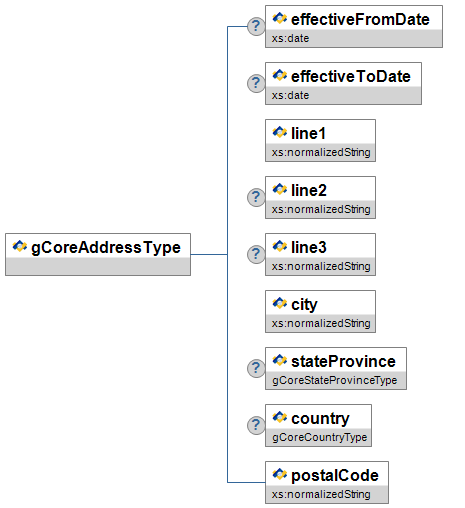Select the gCoreAddressType root node
The width and height of the screenshot is (465, 508).
pyautogui.click(x=98, y=254)
